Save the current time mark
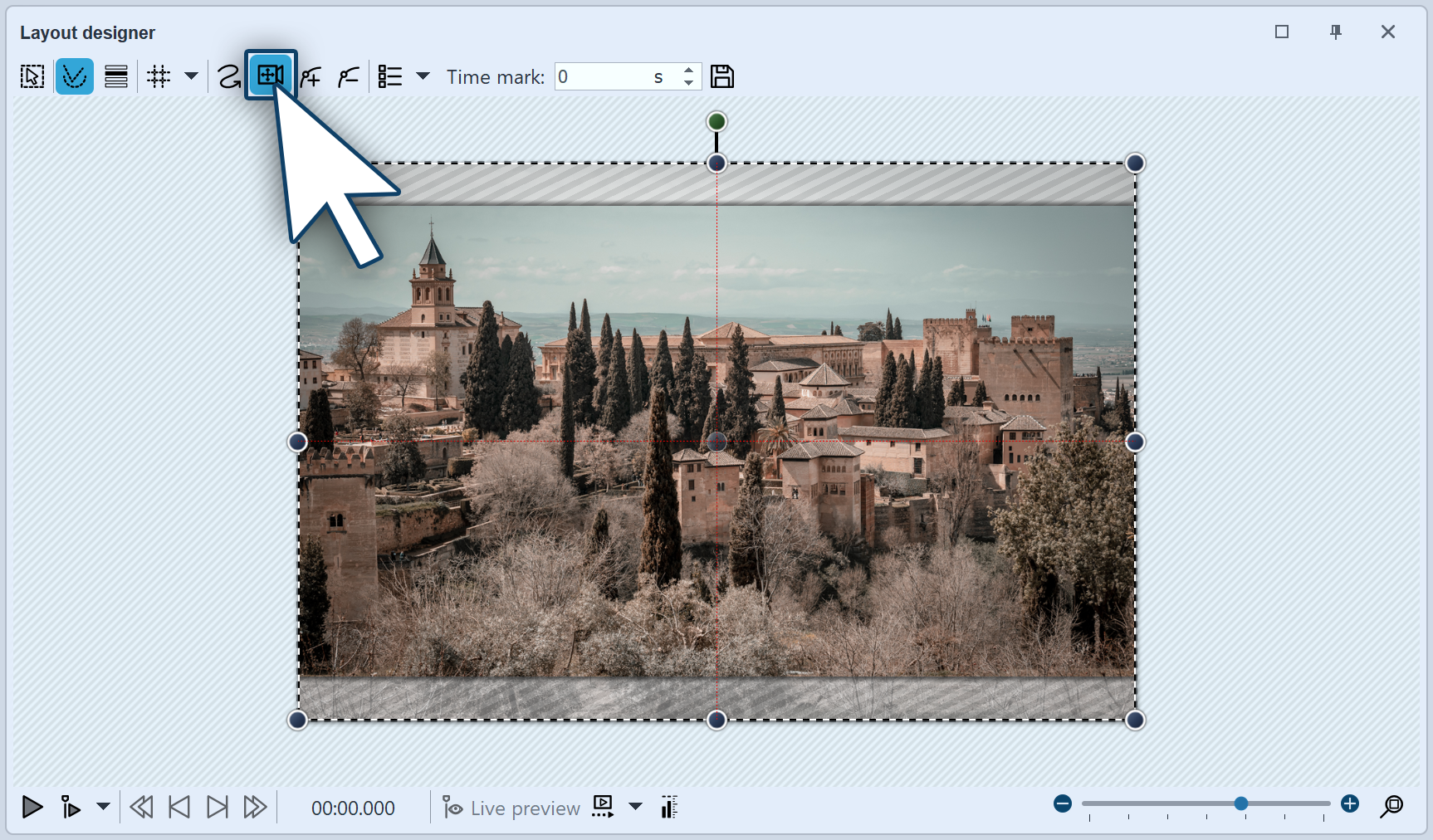1433x840 pixels. pos(721,76)
